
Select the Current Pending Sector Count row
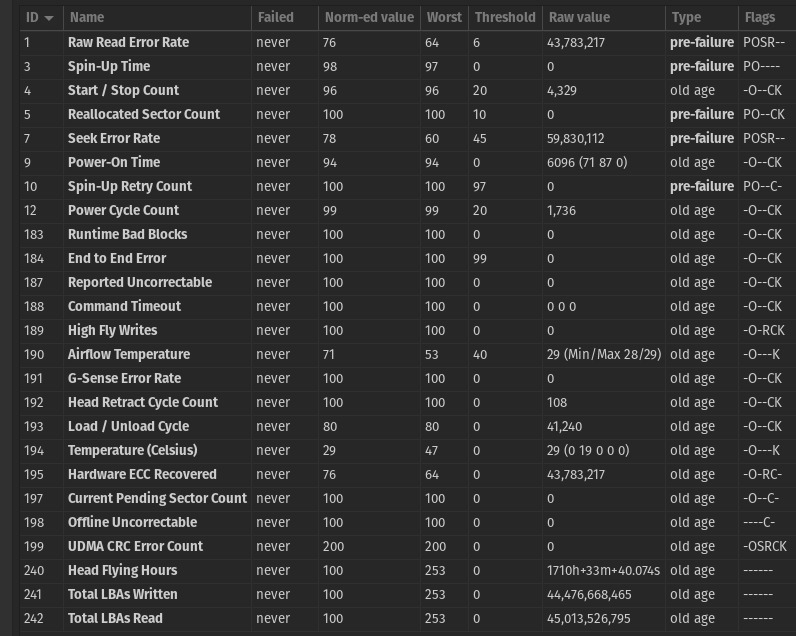click(157, 499)
